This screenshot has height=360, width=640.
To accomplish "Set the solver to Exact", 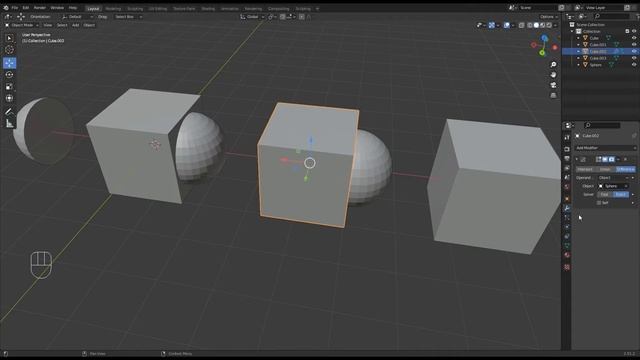I will [x=621, y=194].
